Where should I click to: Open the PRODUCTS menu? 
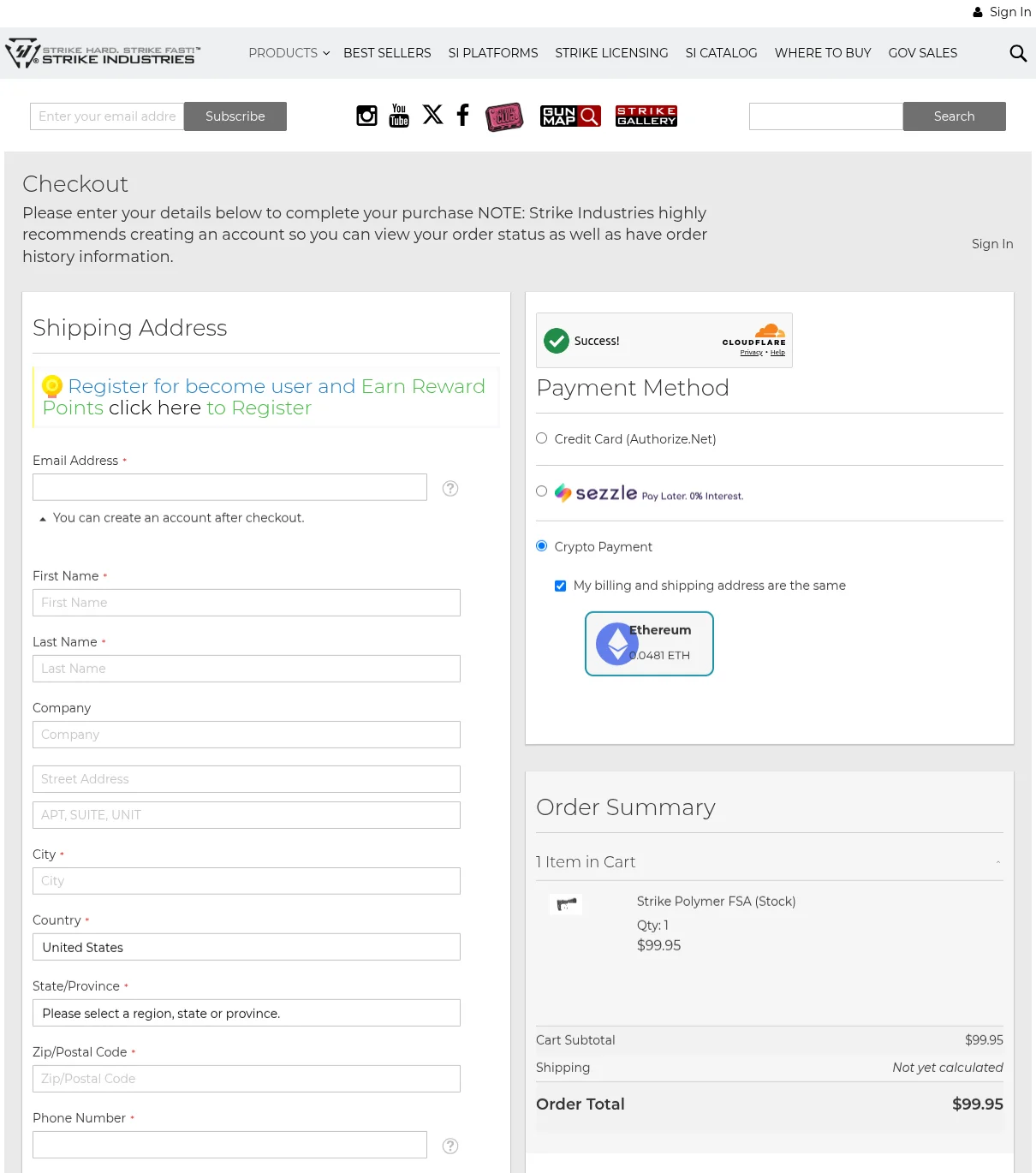(289, 53)
